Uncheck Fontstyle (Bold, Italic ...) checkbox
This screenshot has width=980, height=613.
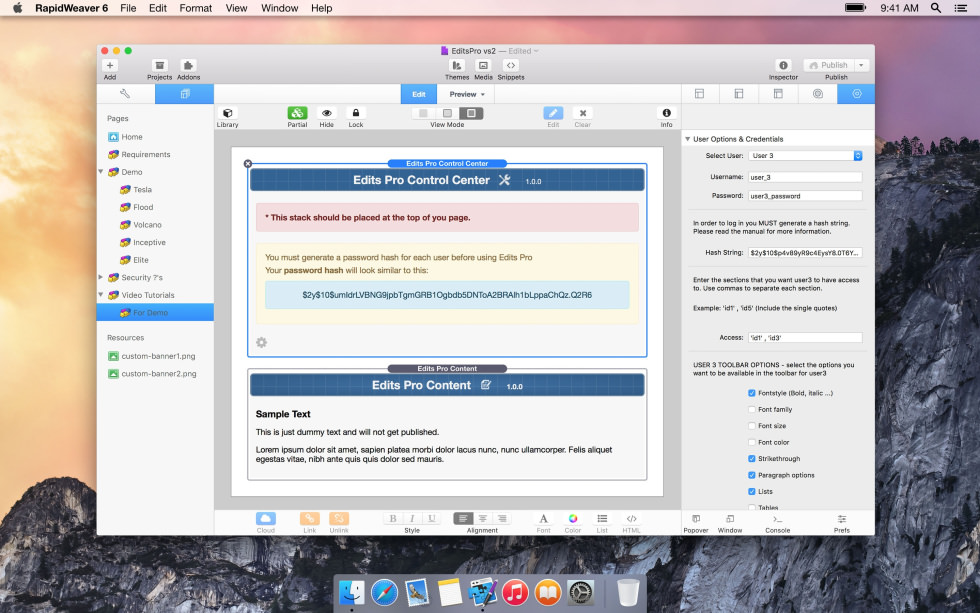point(752,393)
